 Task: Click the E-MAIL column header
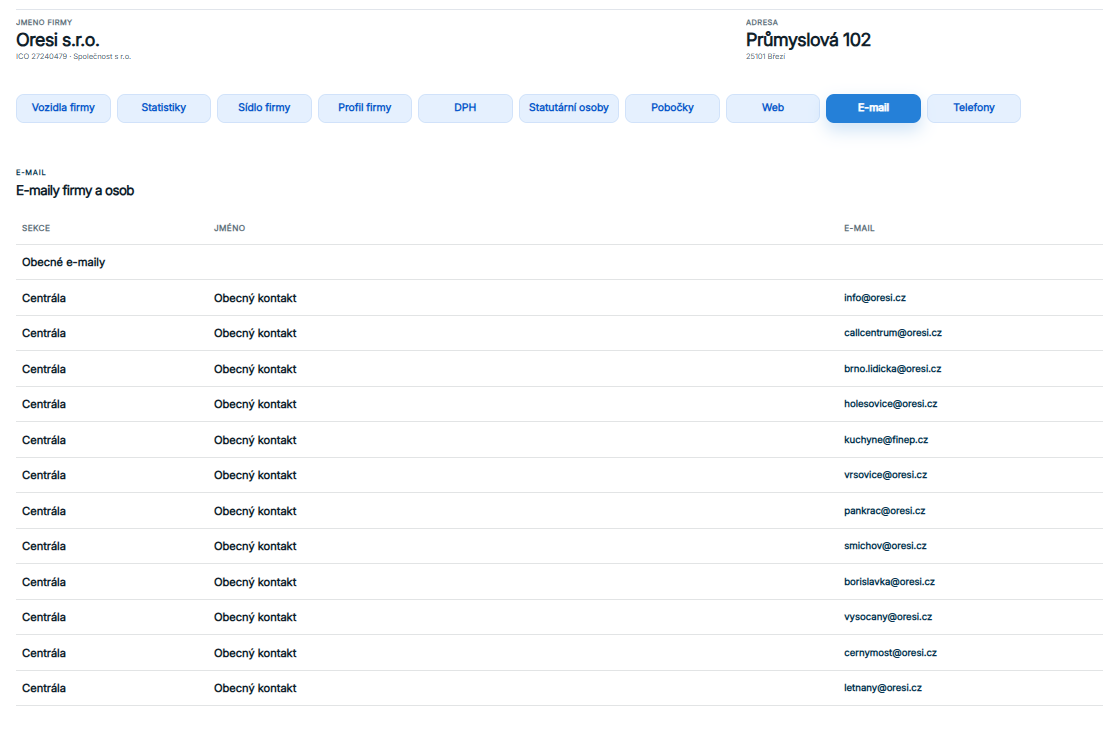[x=859, y=228]
